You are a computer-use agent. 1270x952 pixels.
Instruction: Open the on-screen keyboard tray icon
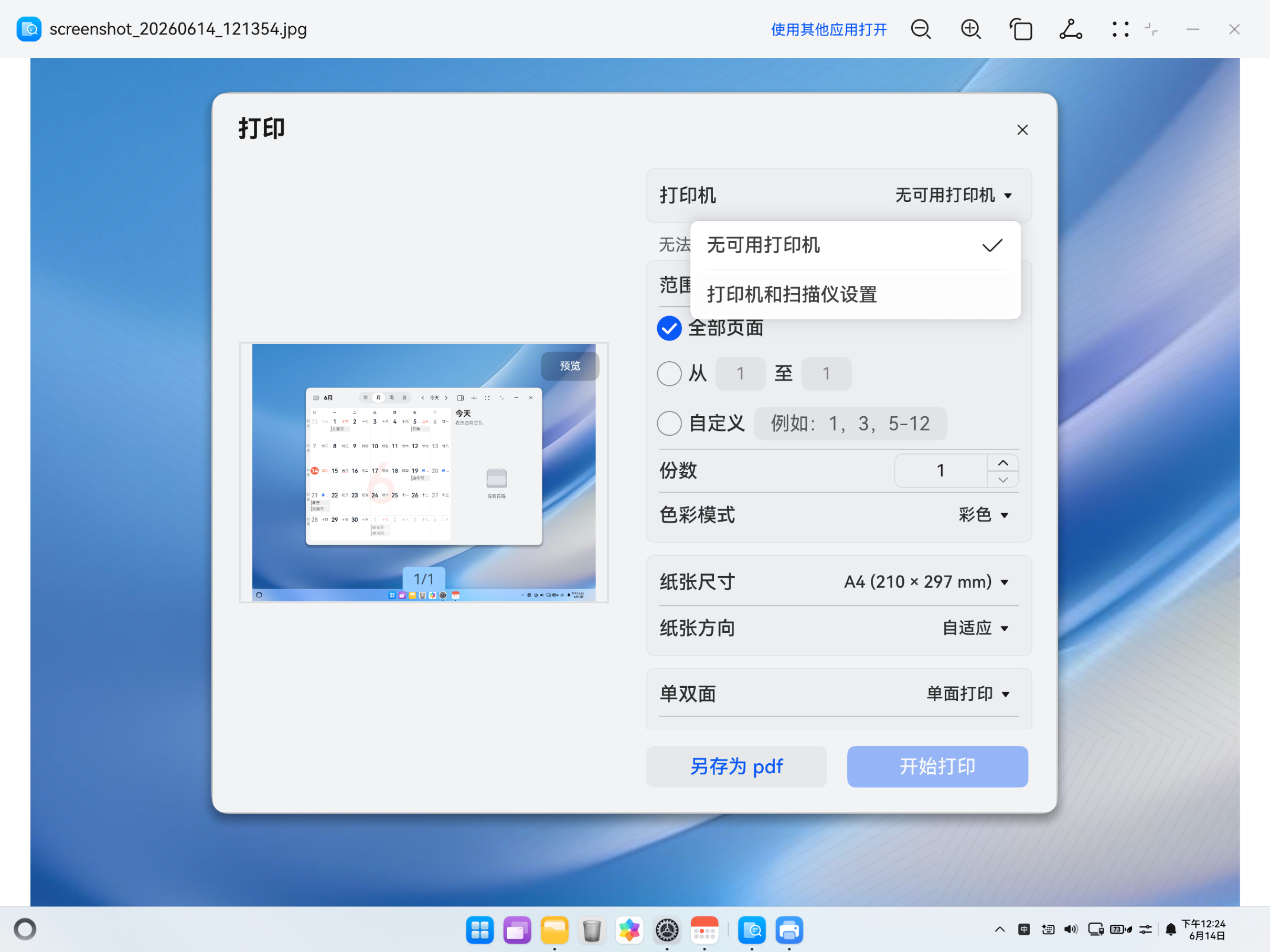point(1048,930)
